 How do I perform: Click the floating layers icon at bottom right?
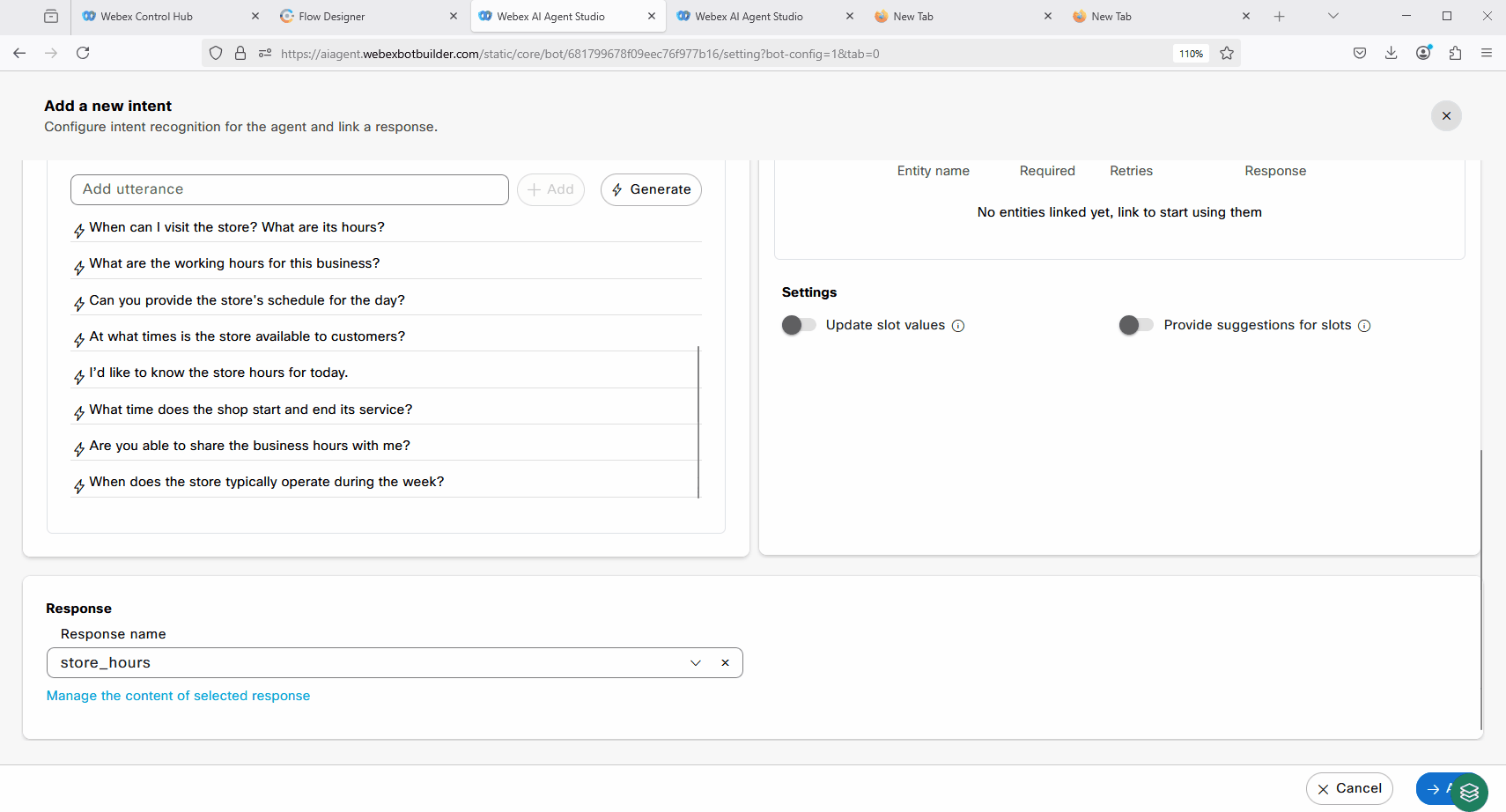[x=1469, y=792]
